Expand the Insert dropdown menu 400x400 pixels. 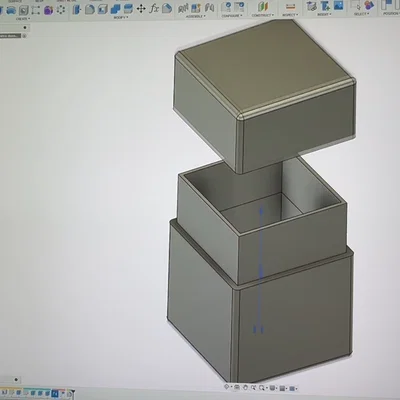click(324, 14)
